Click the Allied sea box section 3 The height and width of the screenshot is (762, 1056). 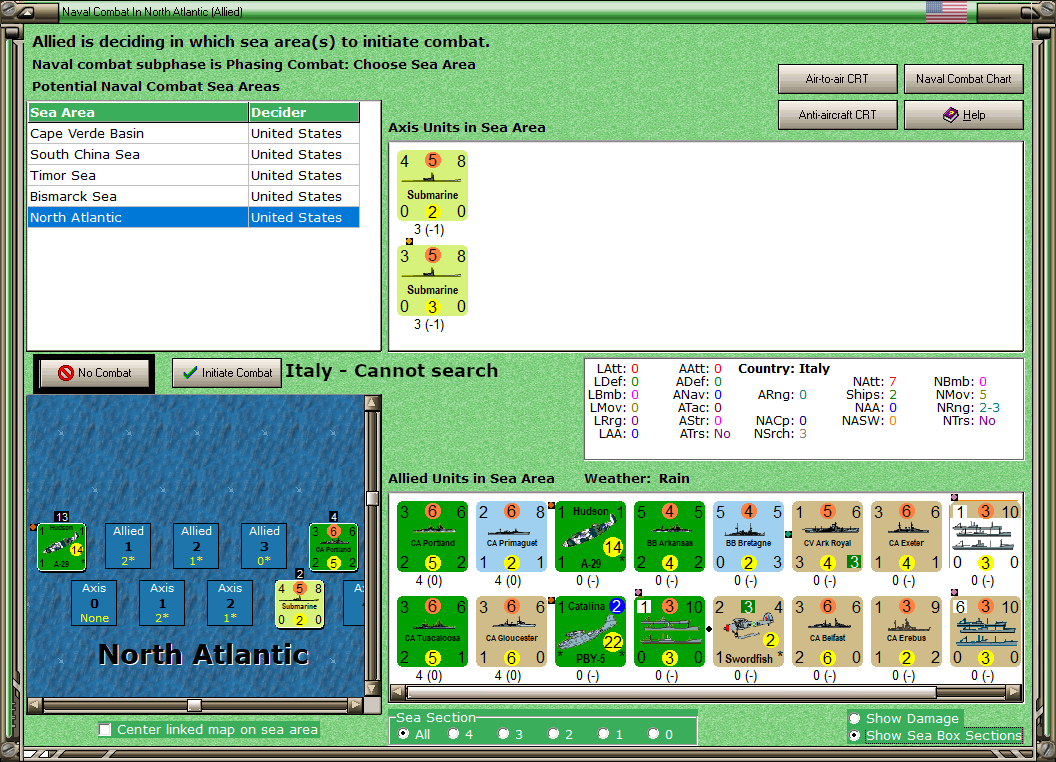coord(264,546)
